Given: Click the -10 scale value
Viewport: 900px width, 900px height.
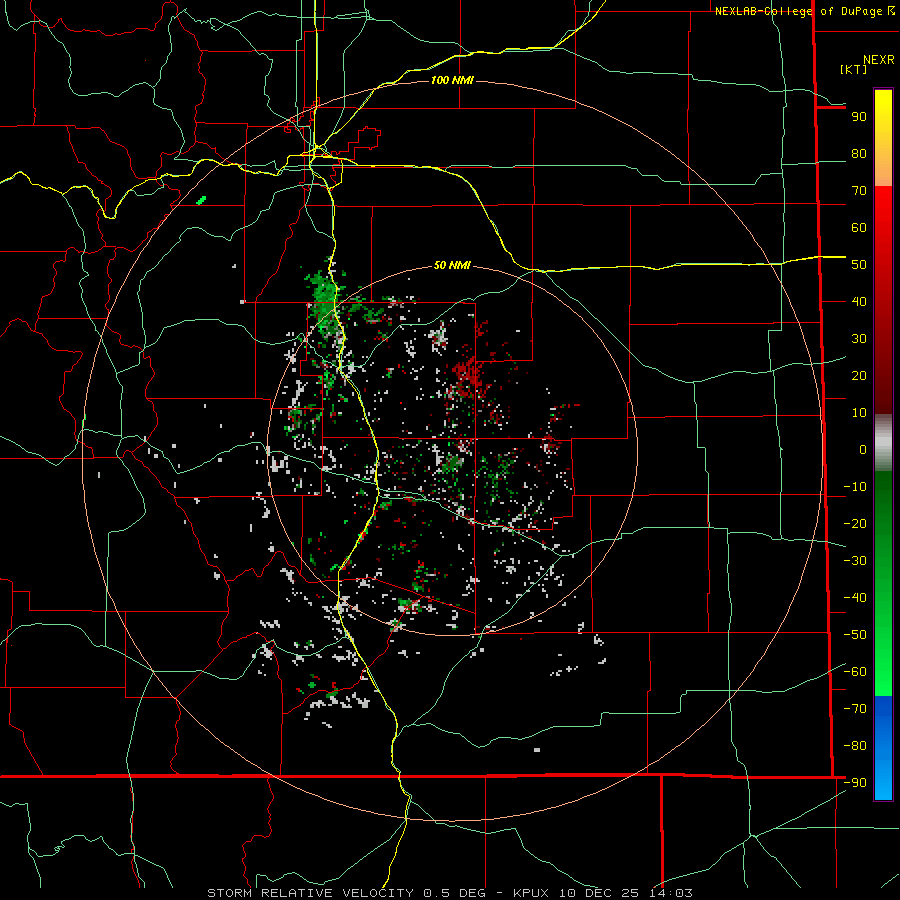Looking at the screenshot, I should click(x=855, y=487).
